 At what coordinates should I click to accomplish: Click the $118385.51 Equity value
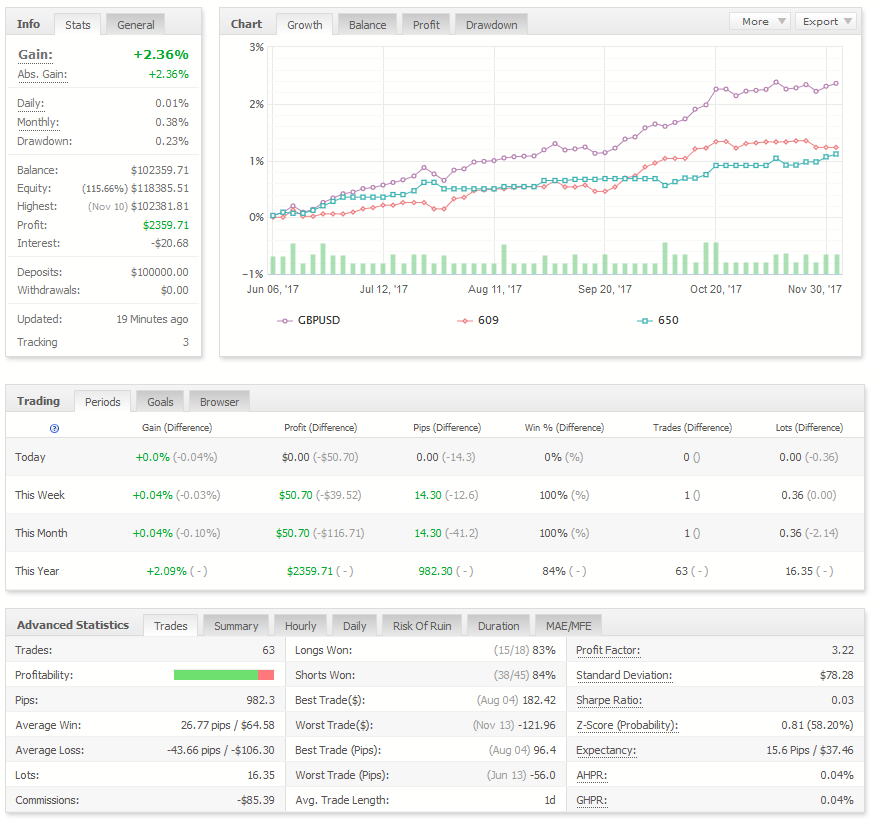click(x=160, y=189)
